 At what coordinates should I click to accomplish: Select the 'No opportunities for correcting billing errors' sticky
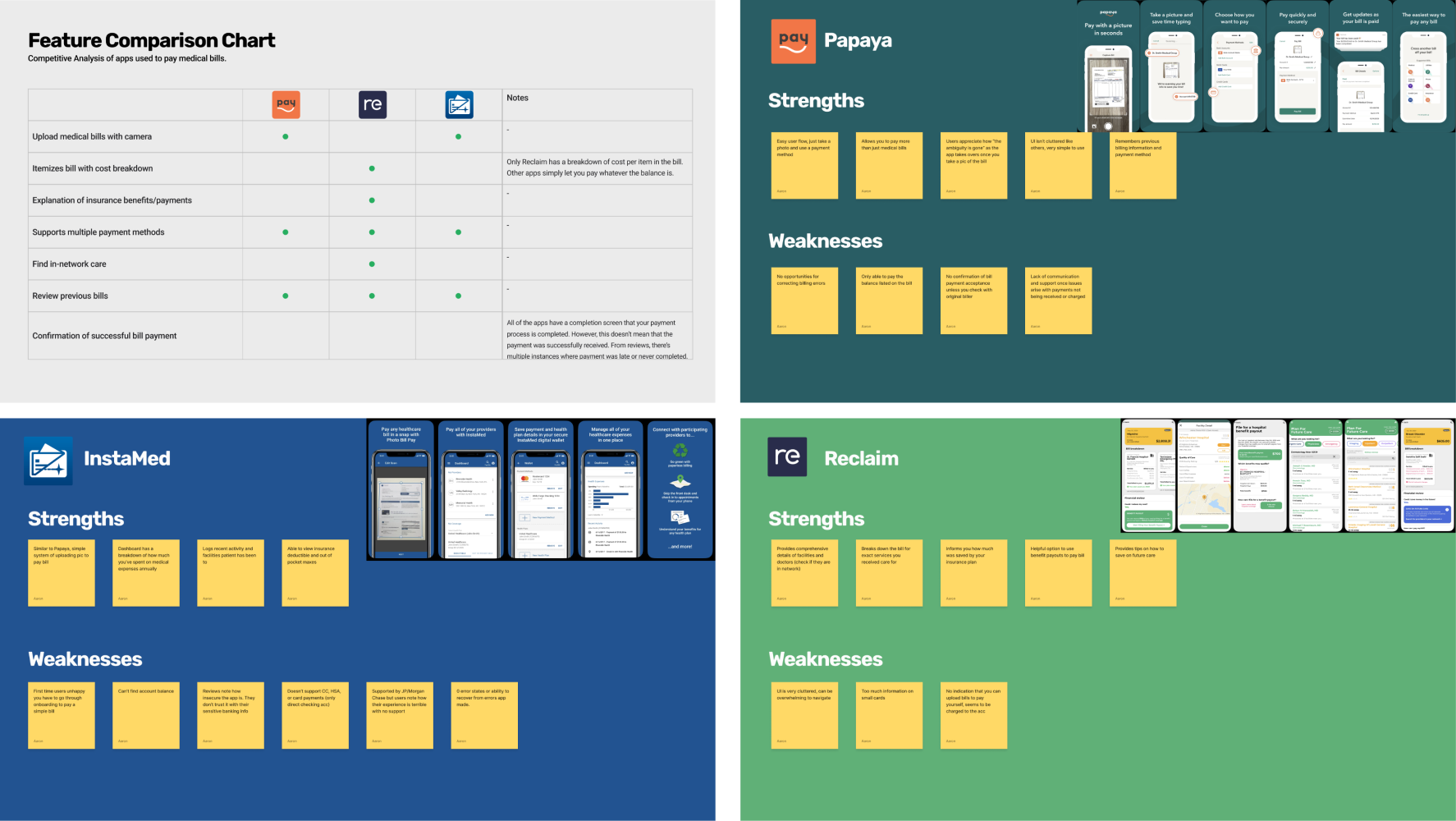click(804, 300)
